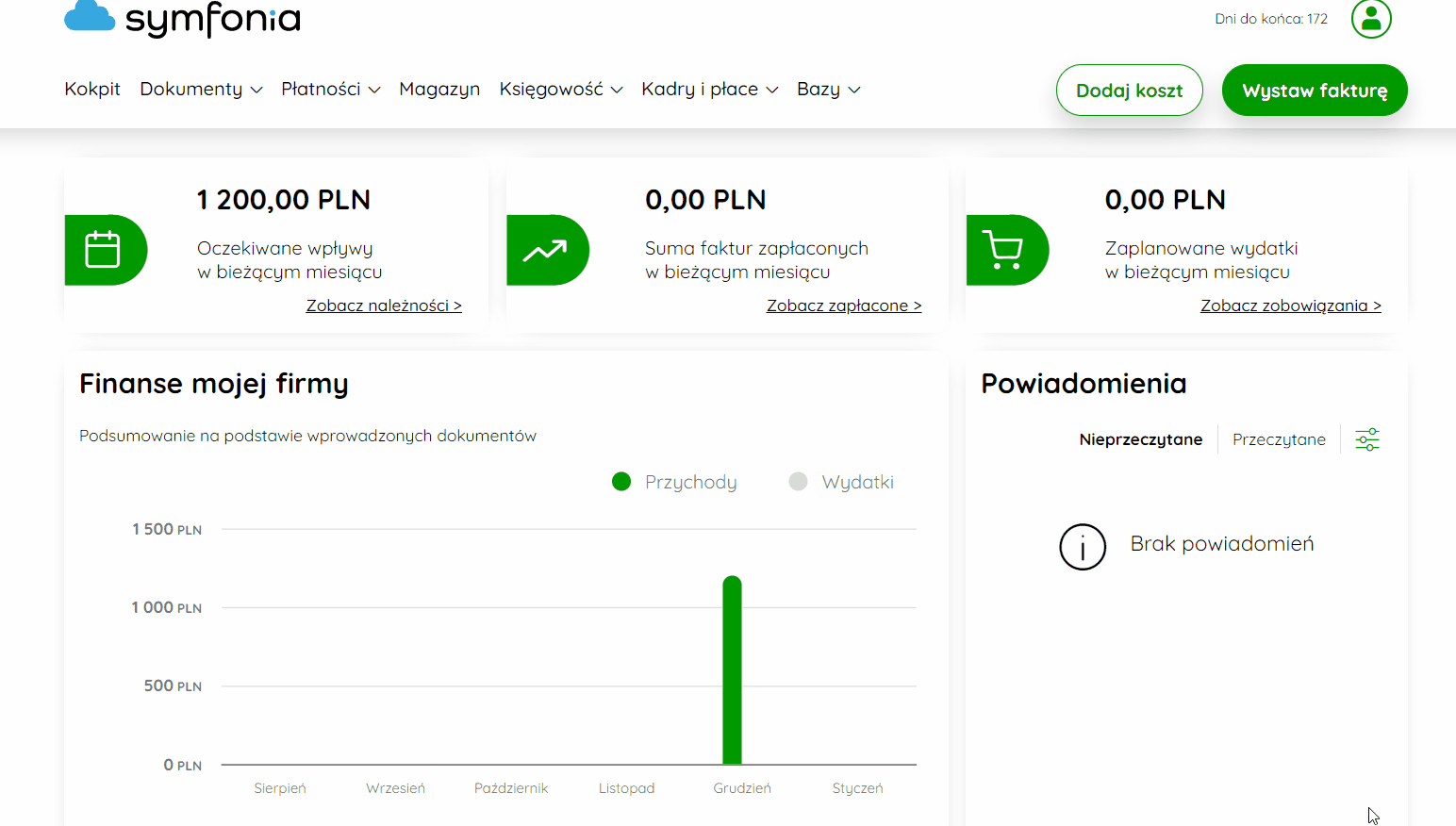Click the 1 500 PLN axis value
The width and height of the screenshot is (1456, 826).
[x=167, y=529]
